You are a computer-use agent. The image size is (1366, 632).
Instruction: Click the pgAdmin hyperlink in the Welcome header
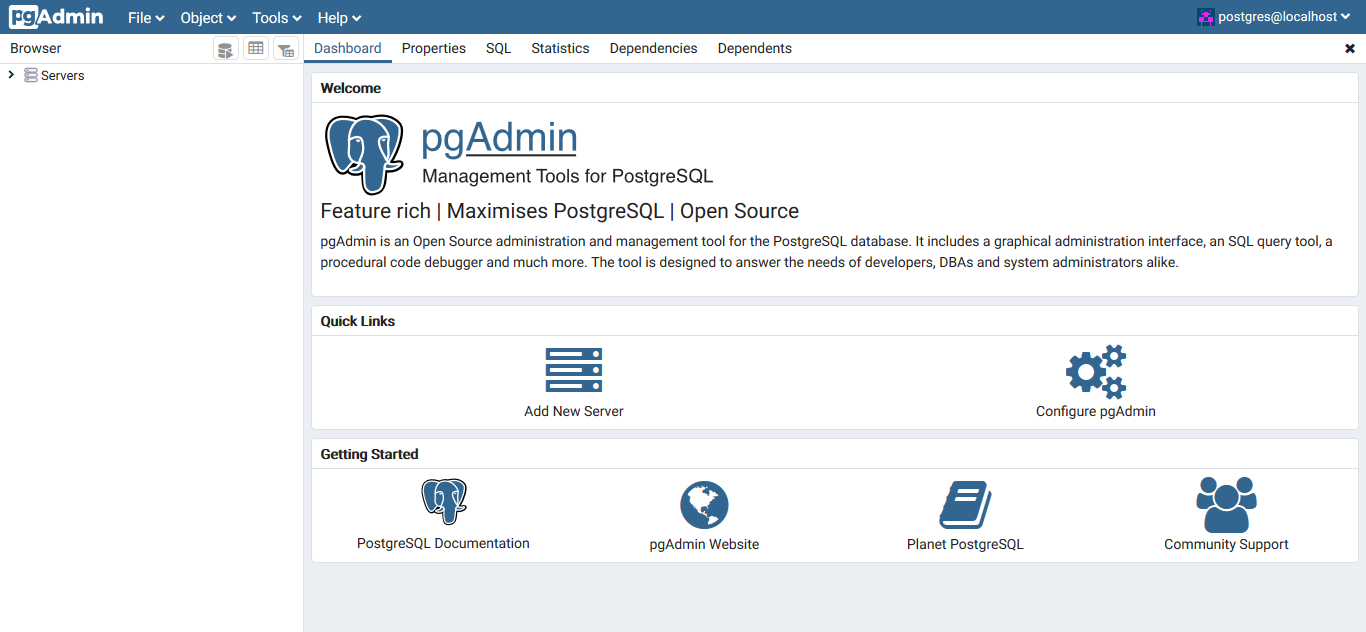click(x=499, y=137)
